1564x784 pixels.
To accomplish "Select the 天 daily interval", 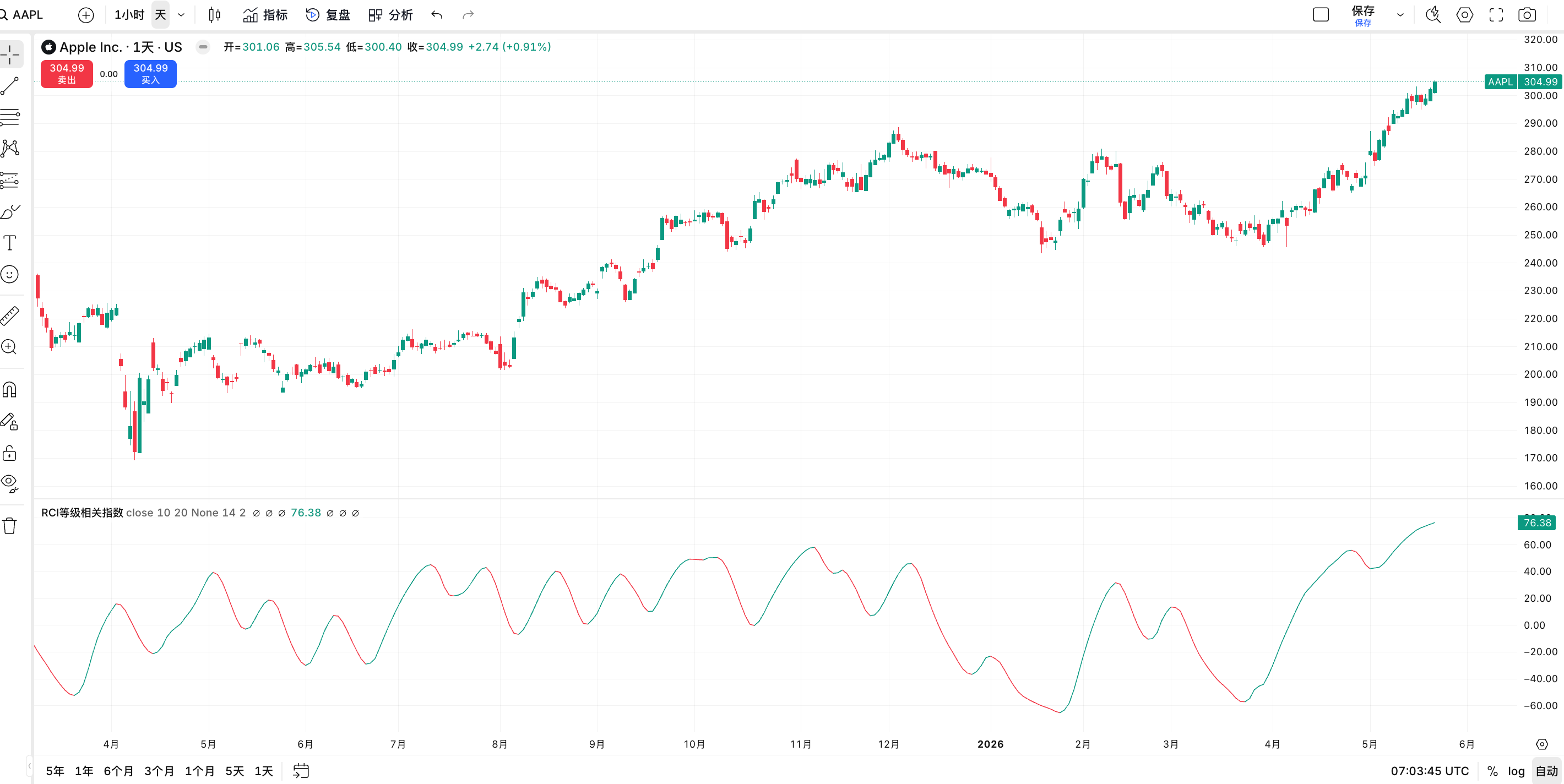I will [x=160, y=14].
